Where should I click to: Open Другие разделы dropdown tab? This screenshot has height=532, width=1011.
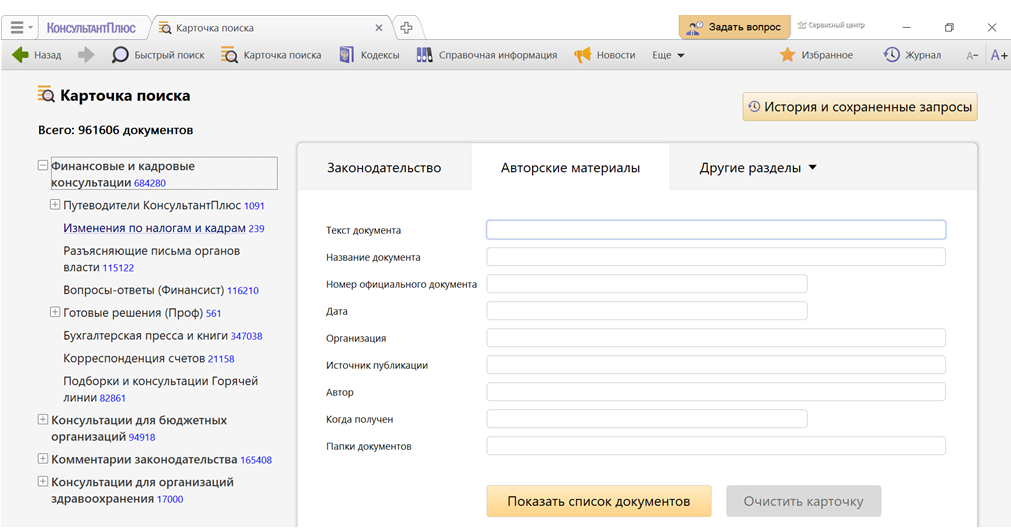pyautogui.click(x=758, y=168)
